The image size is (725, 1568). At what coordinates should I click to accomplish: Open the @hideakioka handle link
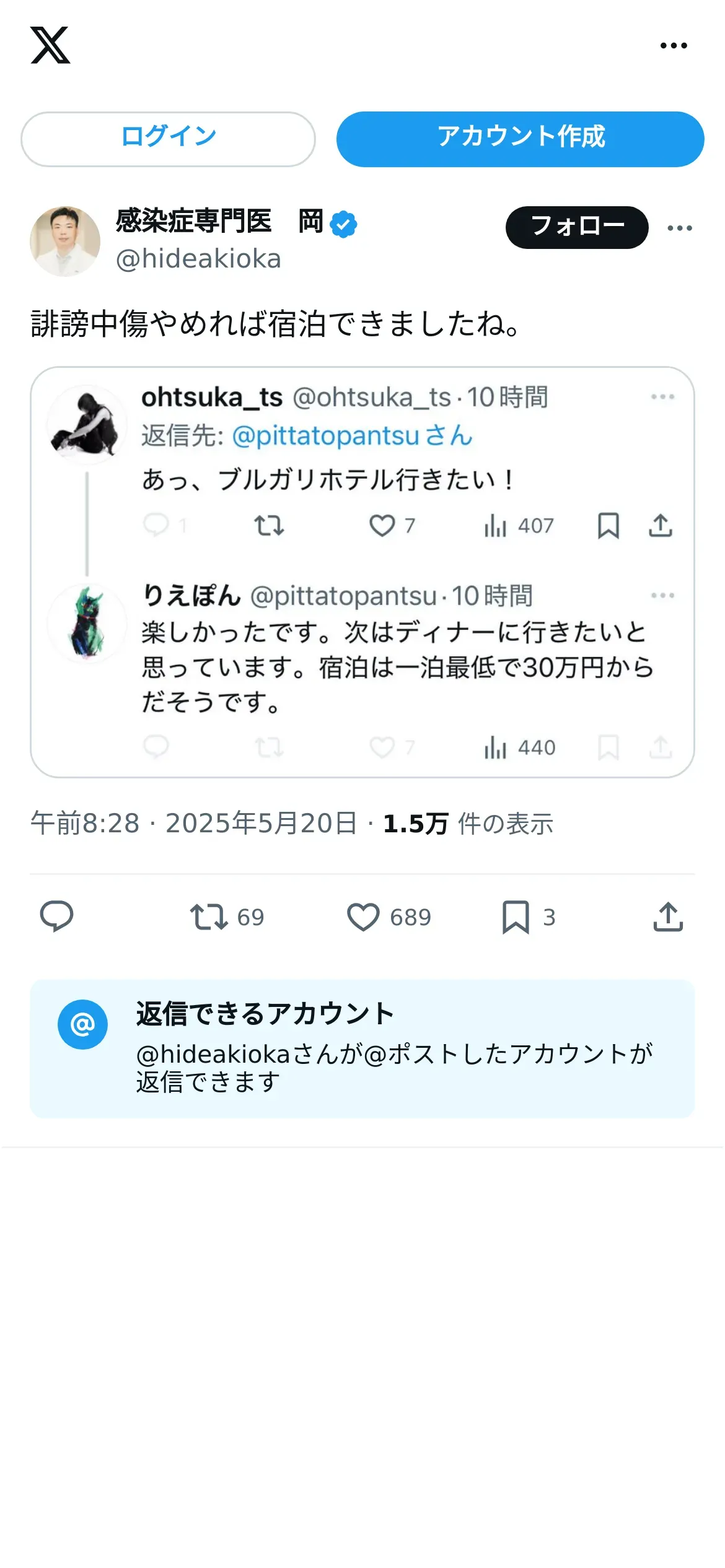[x=198, y=259]
